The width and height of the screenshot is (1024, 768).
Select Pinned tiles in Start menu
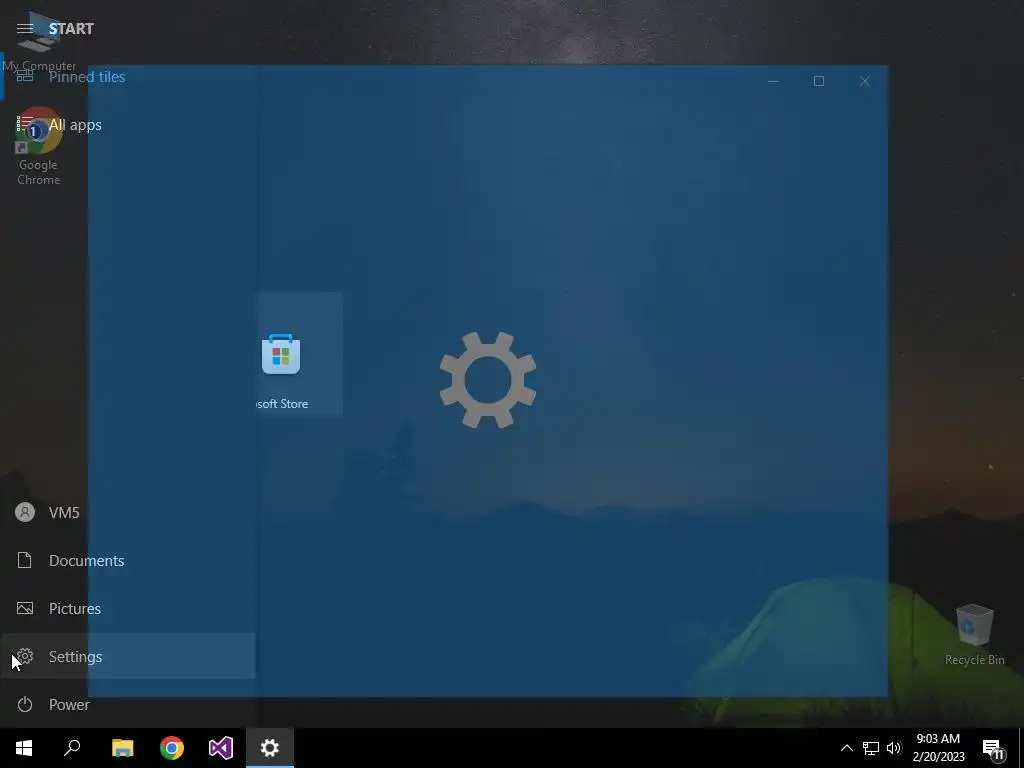pyautogui.click(x=128, y=77)
